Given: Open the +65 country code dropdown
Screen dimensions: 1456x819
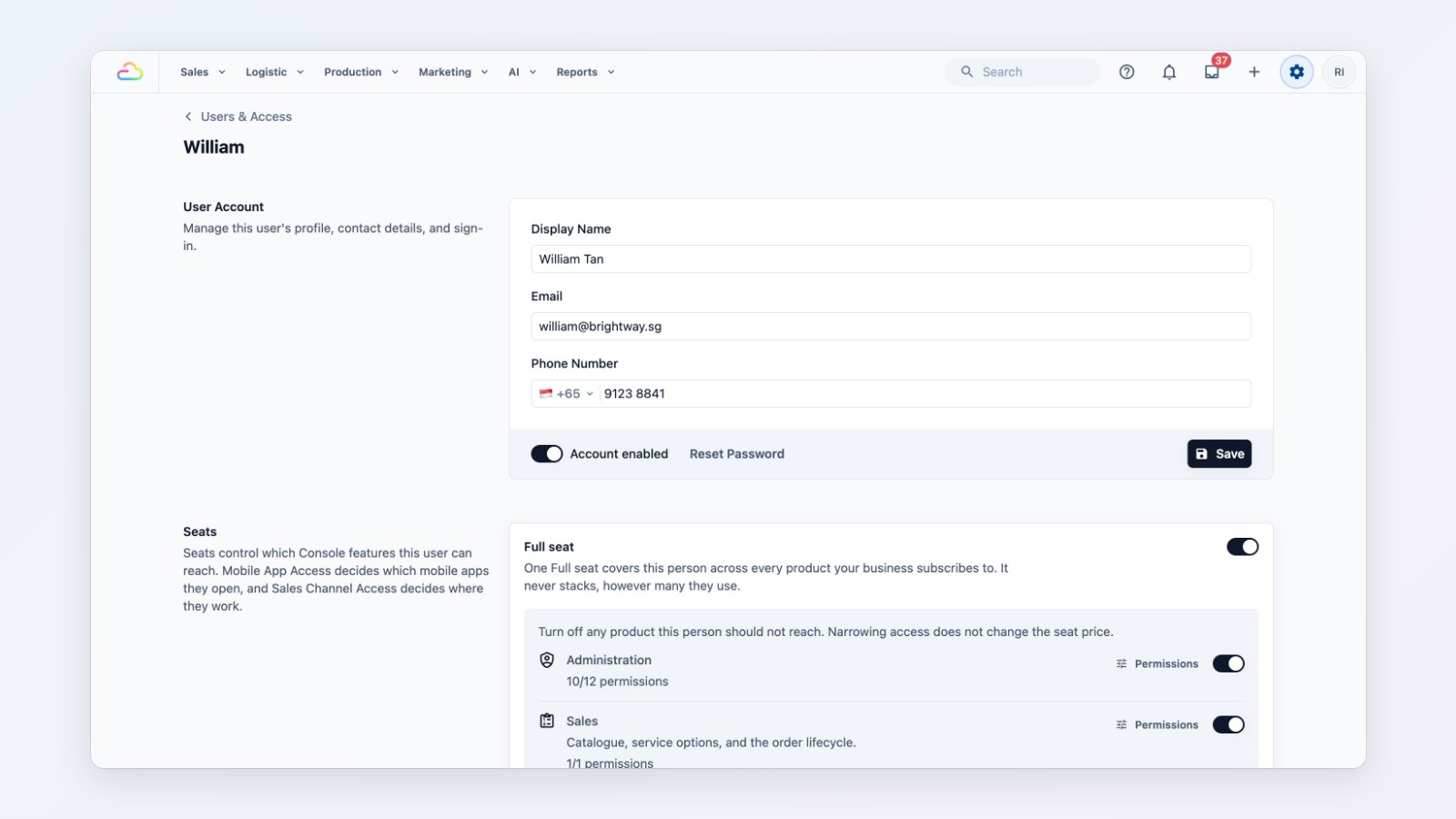Looking at the screenshot, I should pos(566,394).
